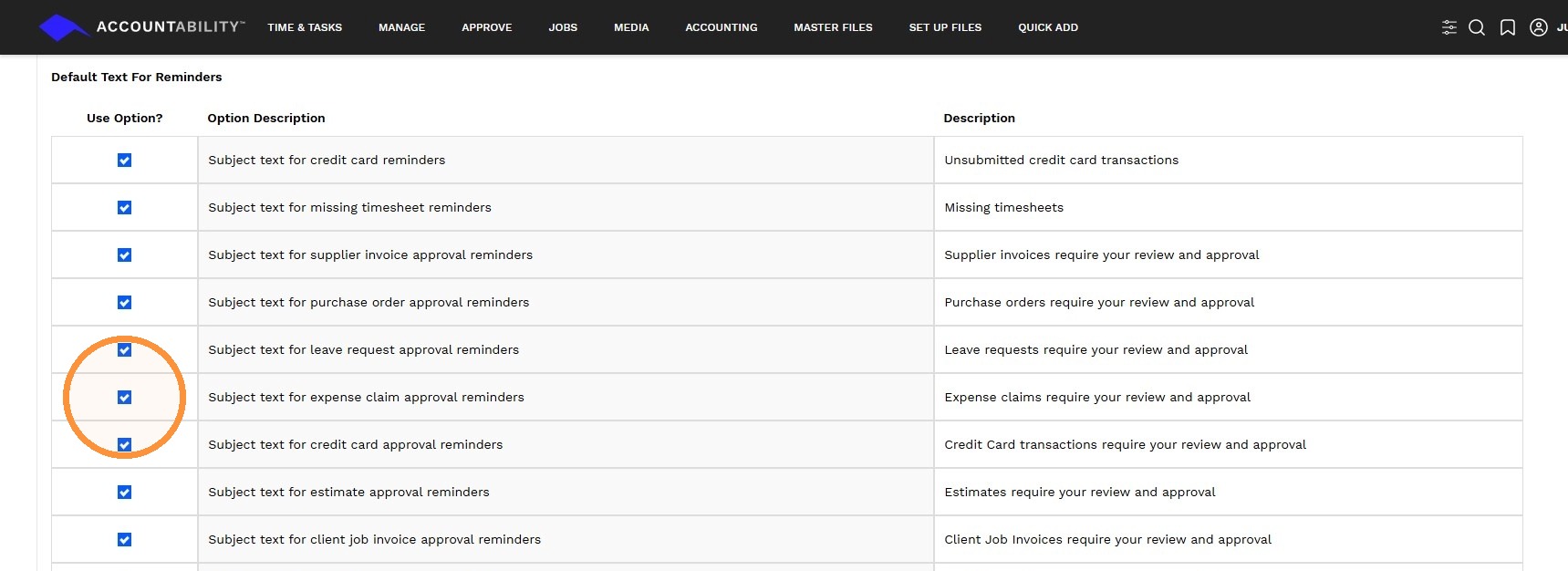Screen dimensions: 1568x571
Task: Edit 'Unsubmitted credit card transactions' description field
Action: click(x=1228, y=161)
